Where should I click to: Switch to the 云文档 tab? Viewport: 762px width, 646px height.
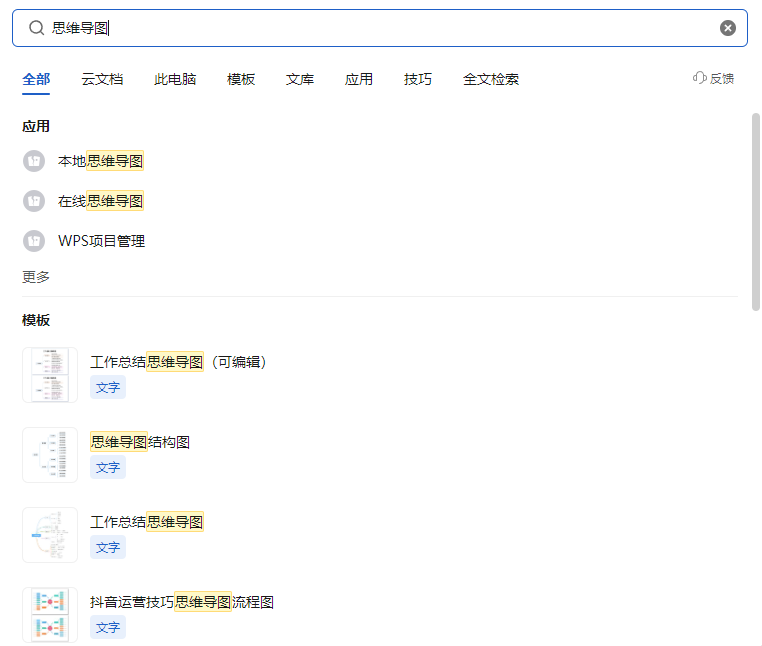pos(102,79)
